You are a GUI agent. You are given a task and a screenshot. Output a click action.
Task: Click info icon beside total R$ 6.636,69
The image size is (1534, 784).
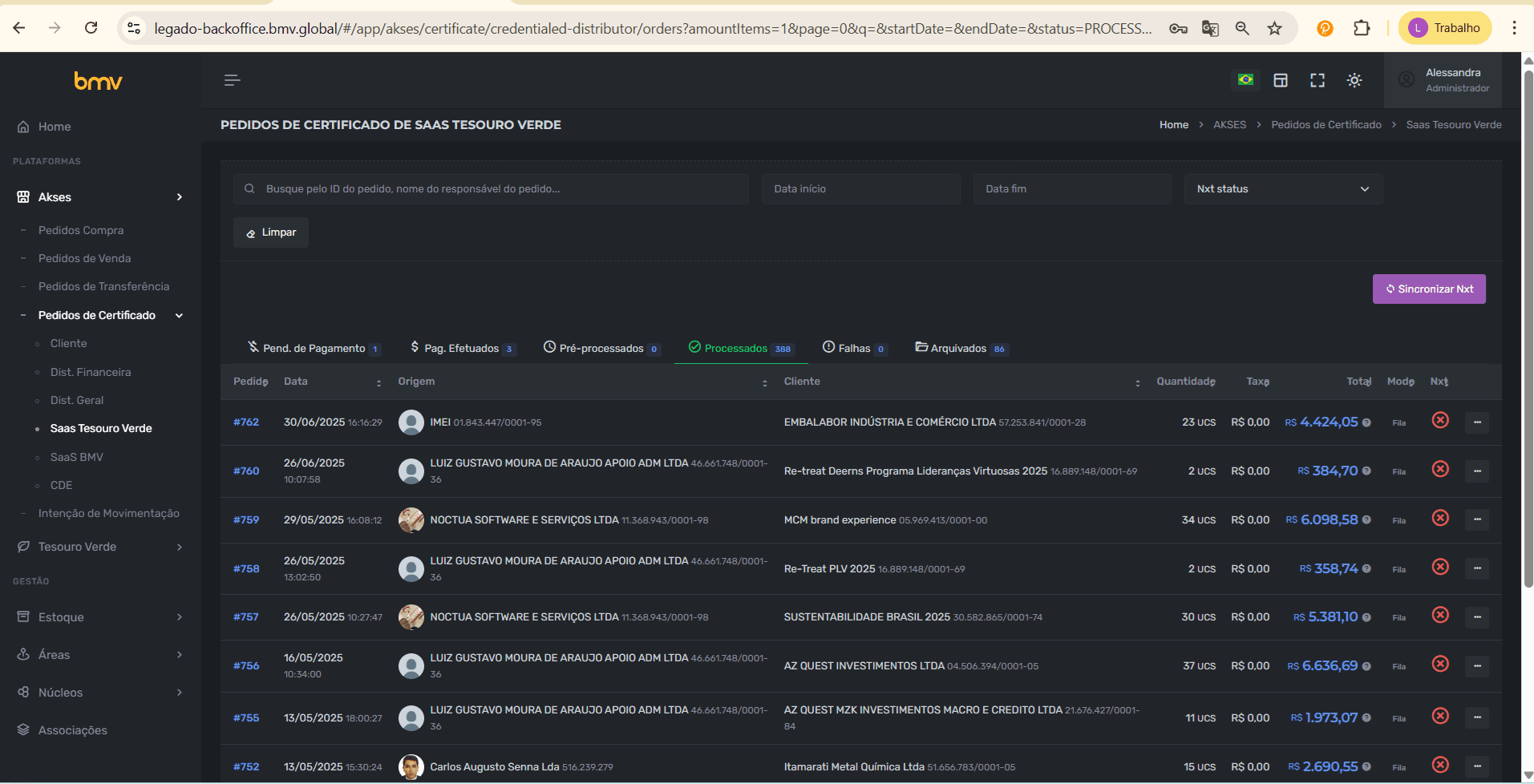[1366, 666]
